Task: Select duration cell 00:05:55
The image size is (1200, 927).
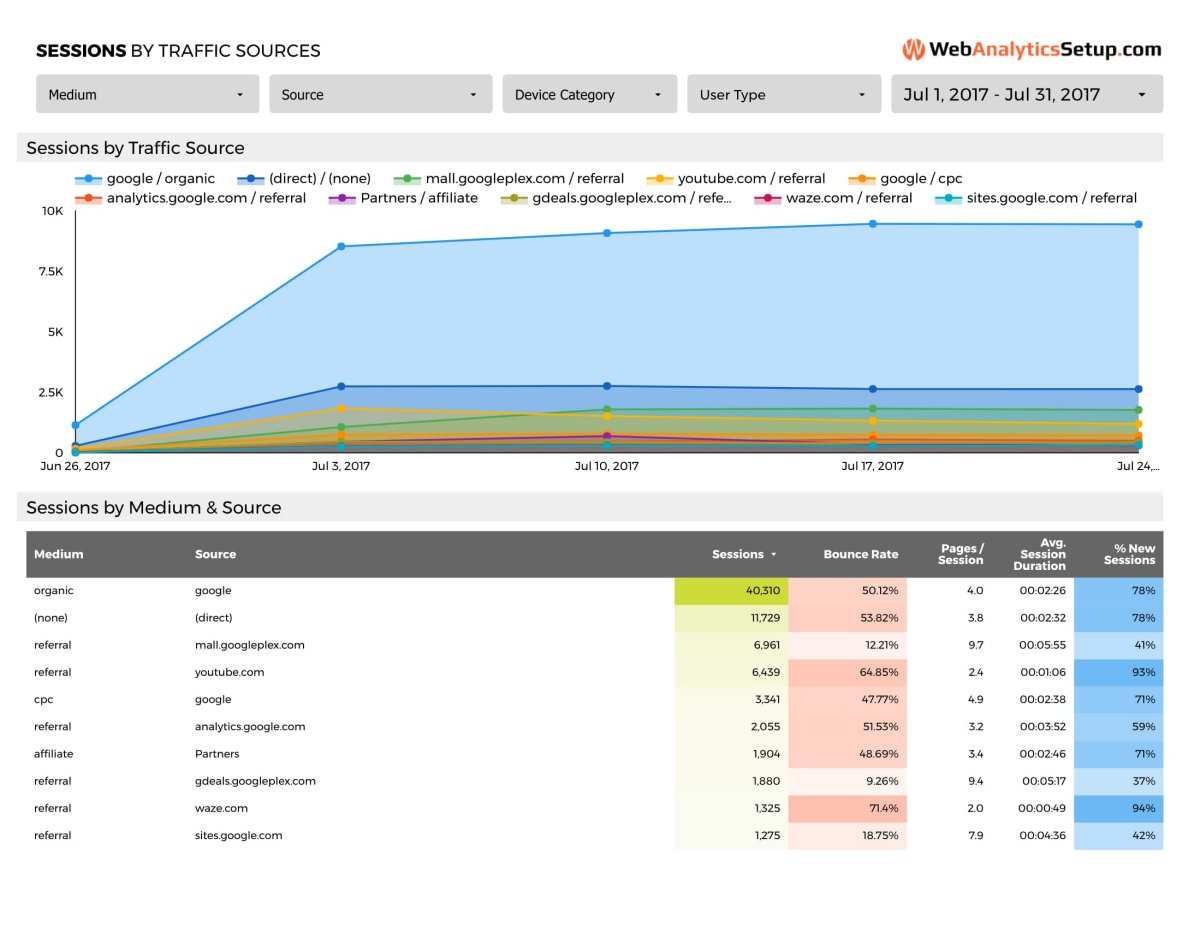Action: (1042, 645)
